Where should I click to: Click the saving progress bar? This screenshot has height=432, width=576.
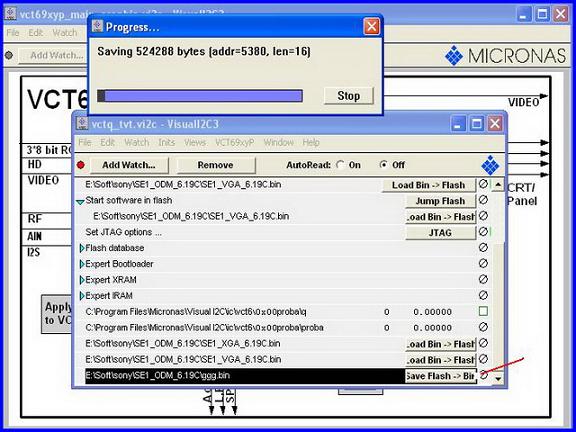tap(200, 96)
